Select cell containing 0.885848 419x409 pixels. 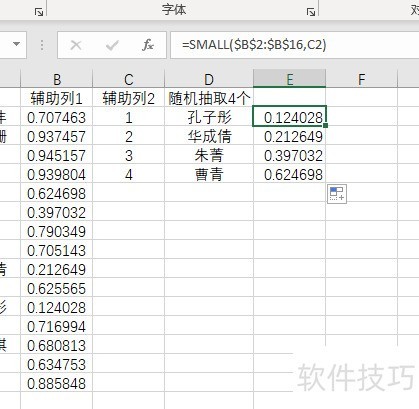click(x=57, y=383)
